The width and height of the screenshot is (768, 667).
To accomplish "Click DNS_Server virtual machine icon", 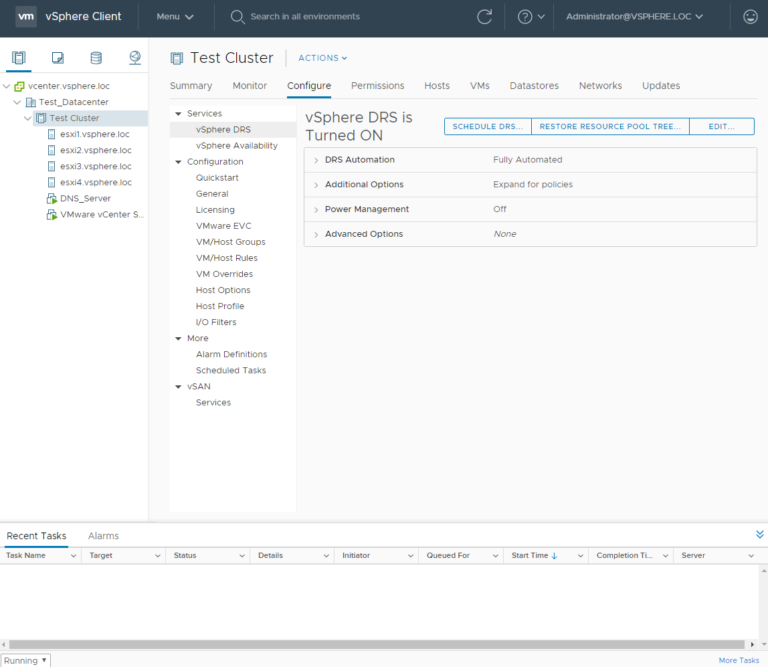I will click(x=51, y=199).
